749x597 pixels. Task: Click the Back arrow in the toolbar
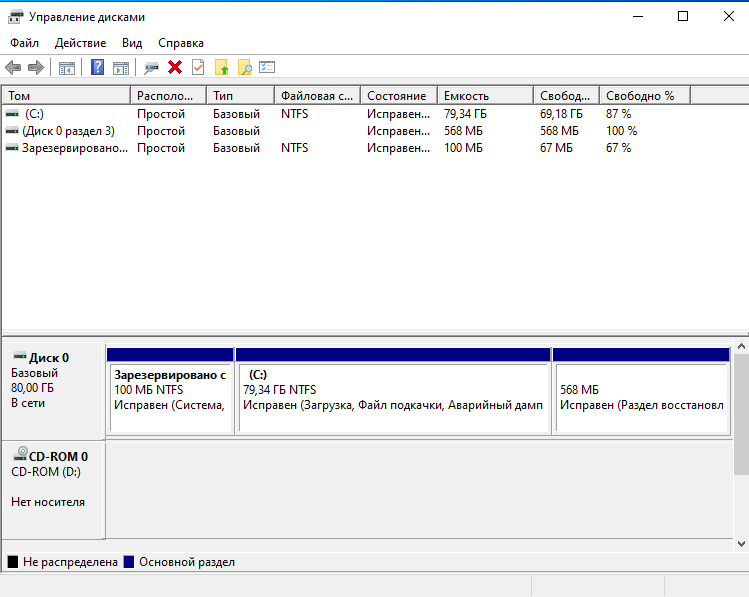tap(13, 67)
